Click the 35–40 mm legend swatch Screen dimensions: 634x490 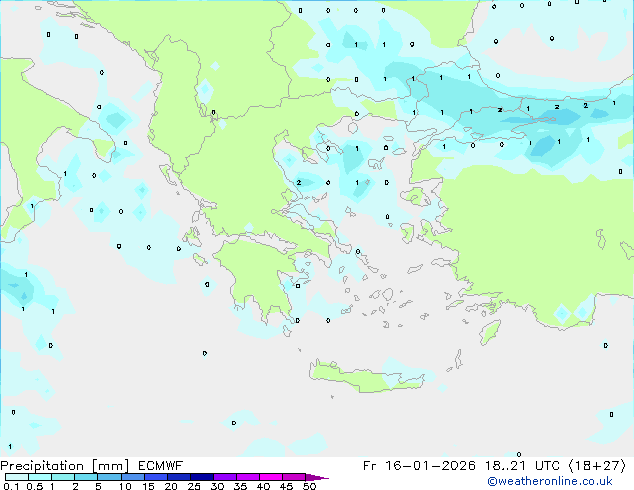(248, 477)
